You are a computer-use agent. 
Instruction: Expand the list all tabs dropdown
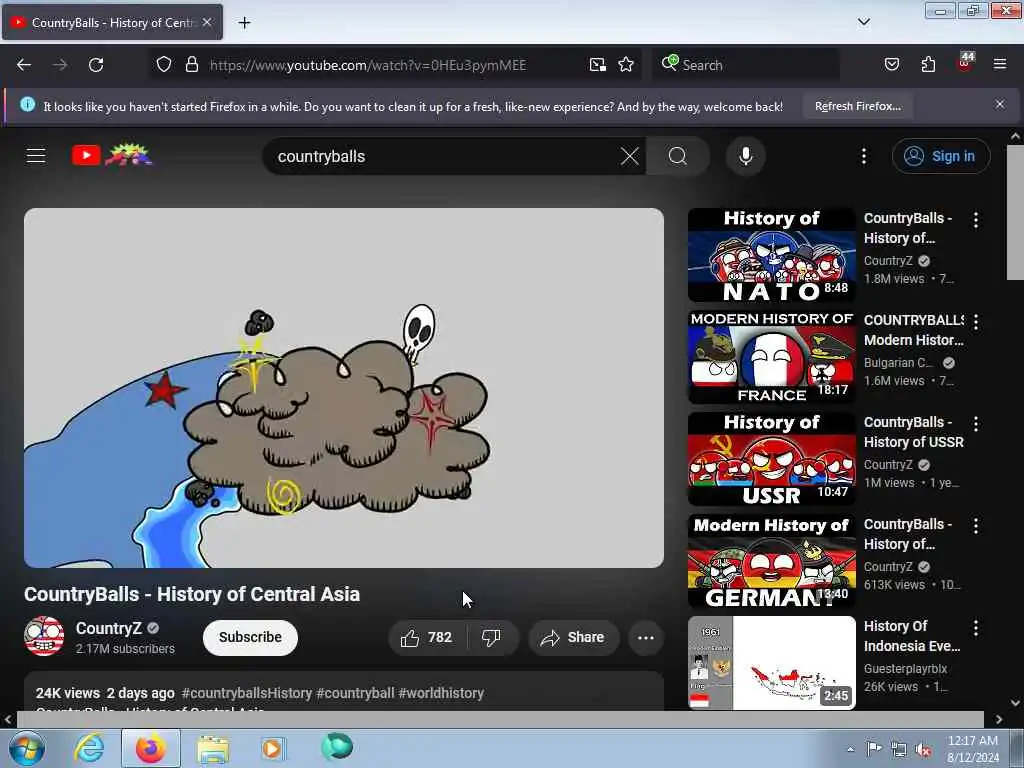[x=863, y=22]
